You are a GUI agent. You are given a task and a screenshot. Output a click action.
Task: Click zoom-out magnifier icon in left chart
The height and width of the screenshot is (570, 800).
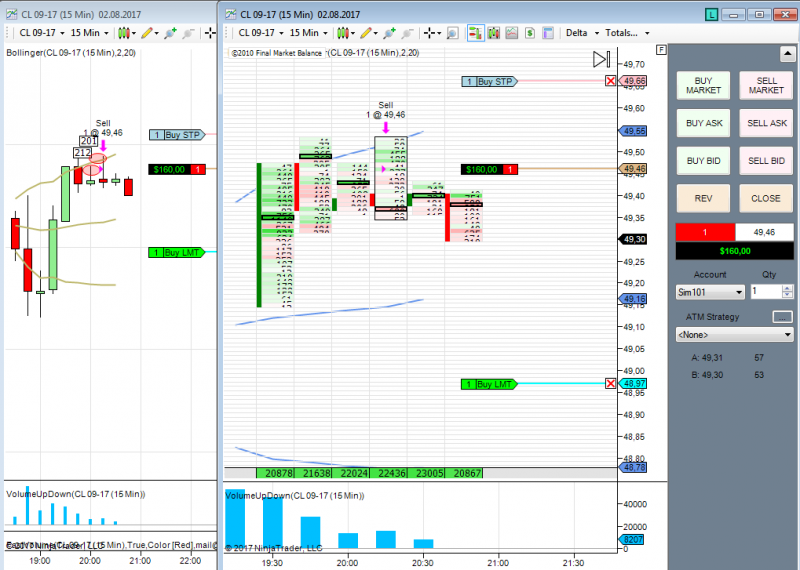click(188, 33)
